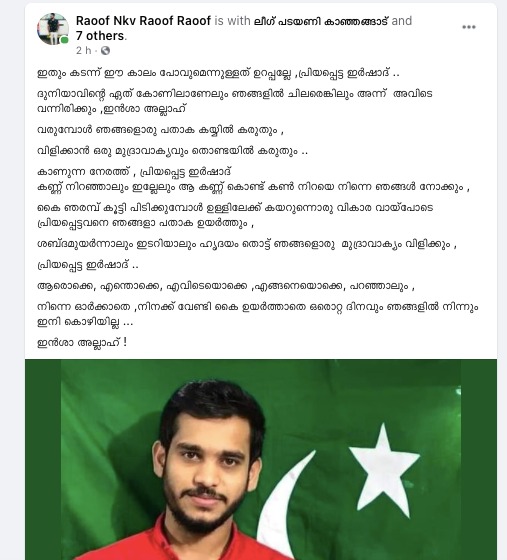Click paragraph beginning കൈ ഞരമ്പ് കൂട്ടി
Screen dimensions: 507x560
235,215
